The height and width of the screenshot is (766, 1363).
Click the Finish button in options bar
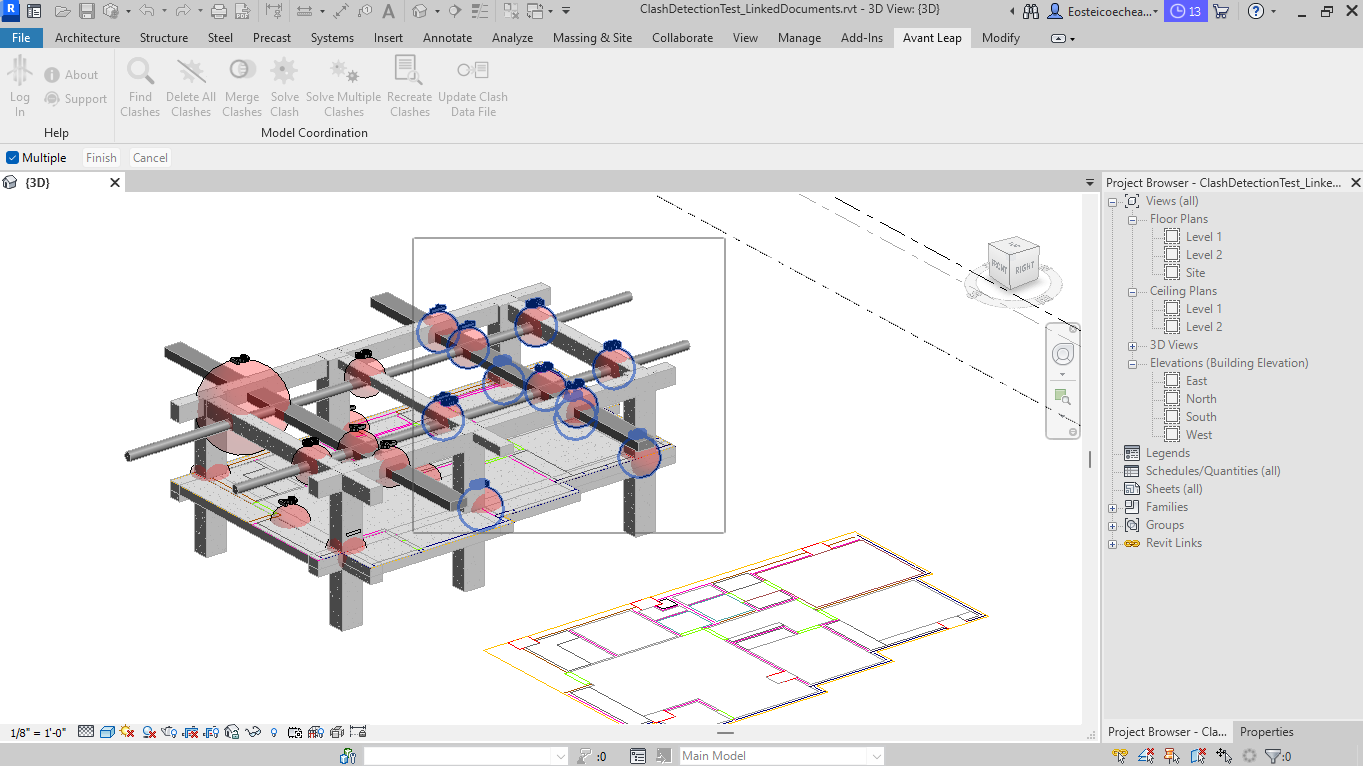coord(101,158)
